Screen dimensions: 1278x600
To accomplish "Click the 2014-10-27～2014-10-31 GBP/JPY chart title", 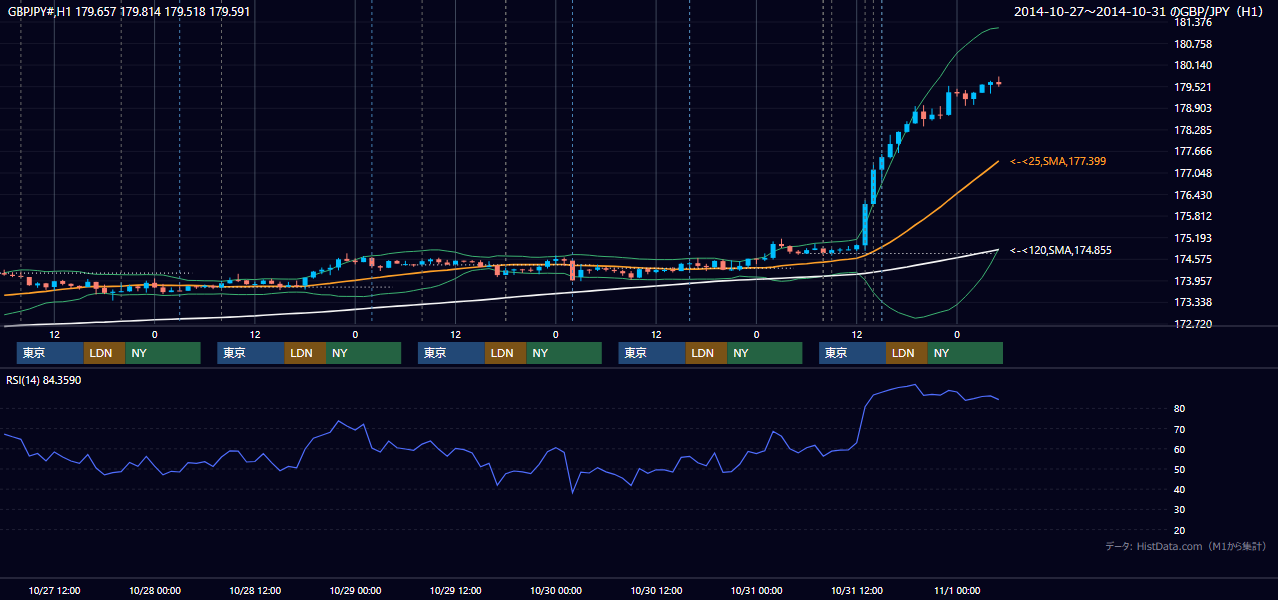I will [x=1141, y=12].
